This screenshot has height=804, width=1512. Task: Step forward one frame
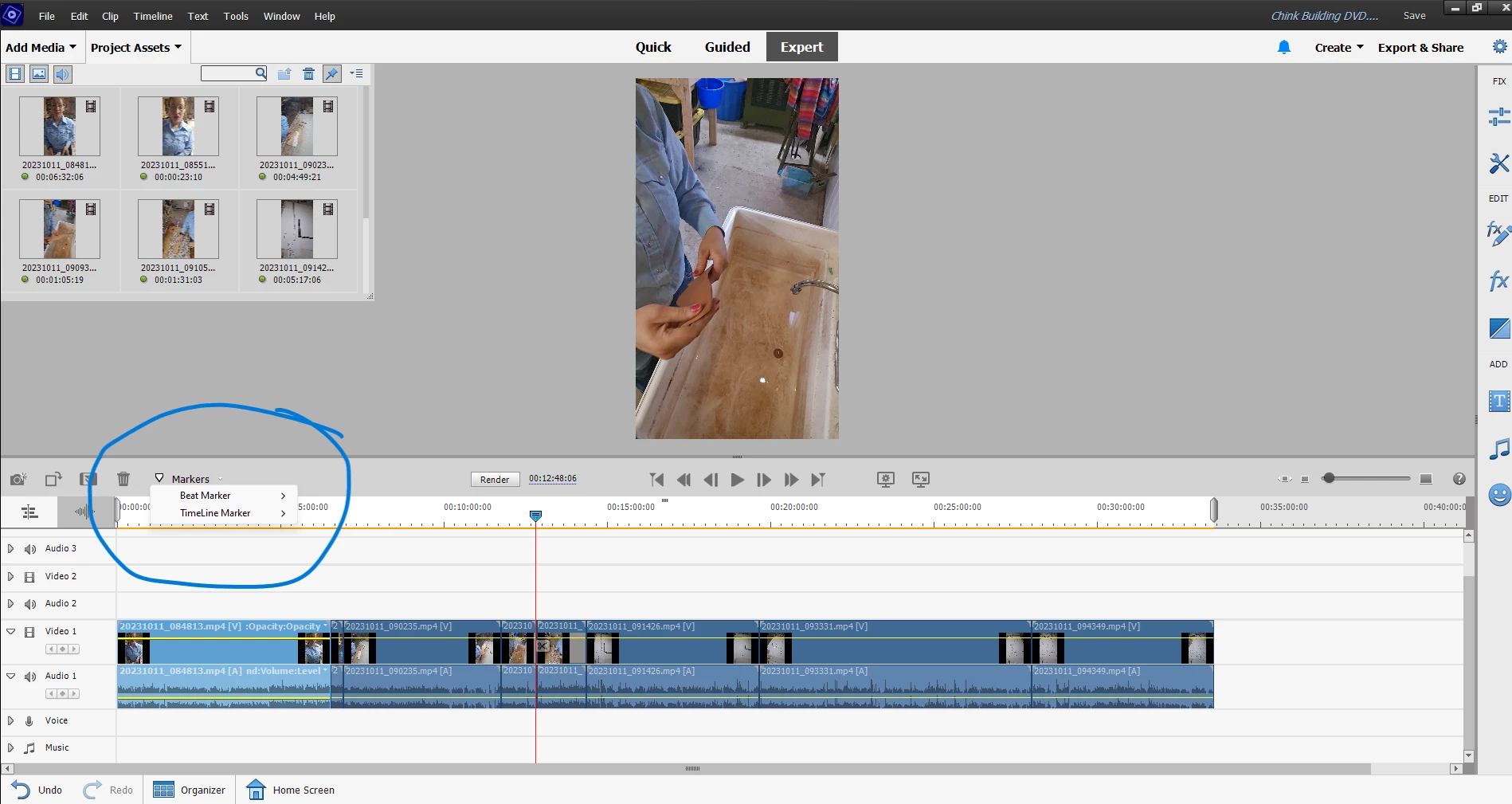click(x=764, y=480)
